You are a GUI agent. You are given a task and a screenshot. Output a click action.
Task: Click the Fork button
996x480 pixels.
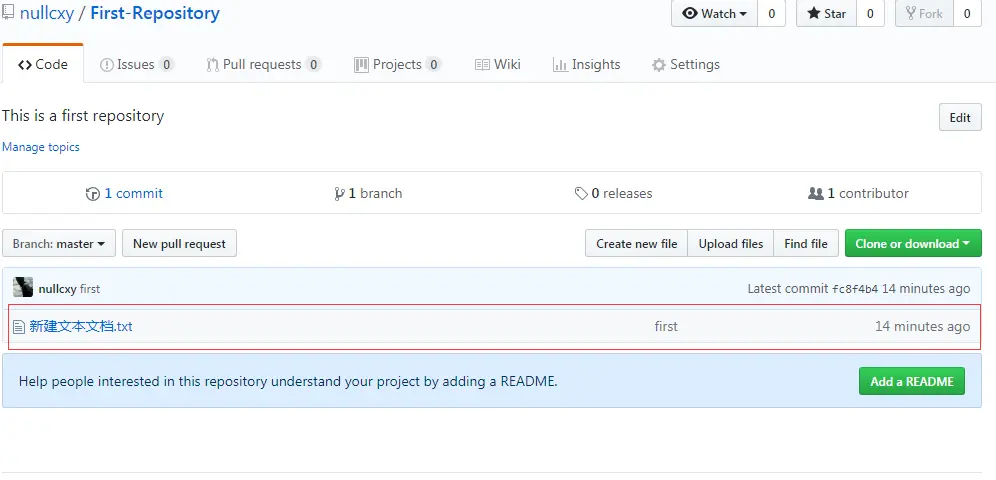point(924,13)
